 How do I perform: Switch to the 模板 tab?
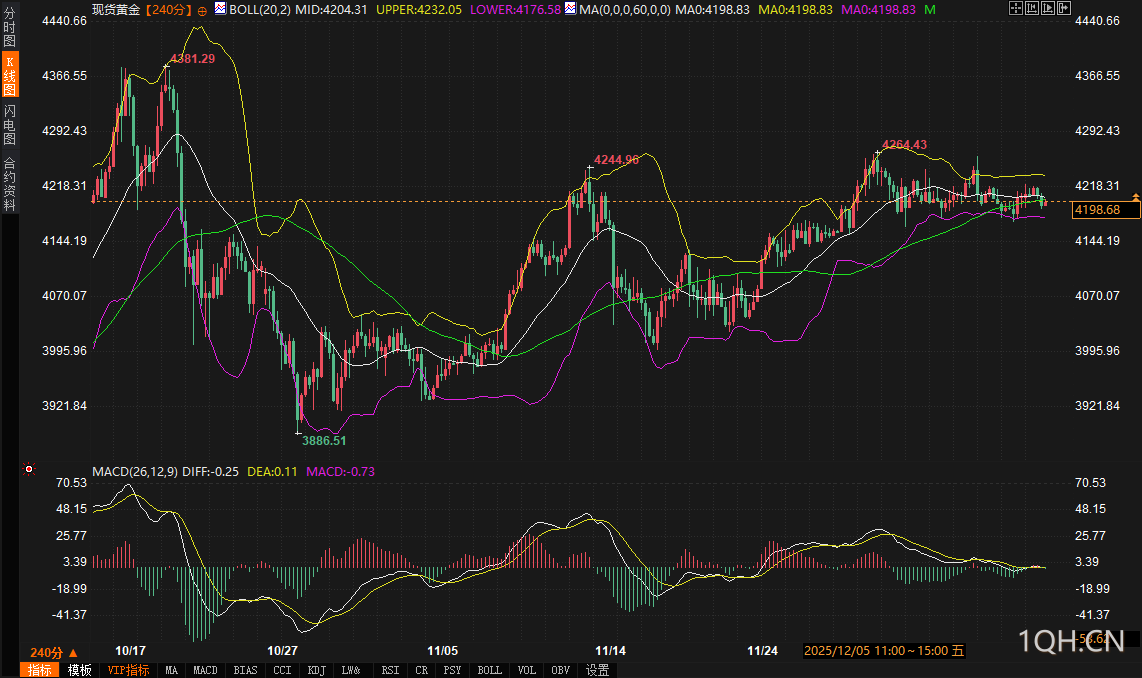pyautogui.click(x=79, y=670)
